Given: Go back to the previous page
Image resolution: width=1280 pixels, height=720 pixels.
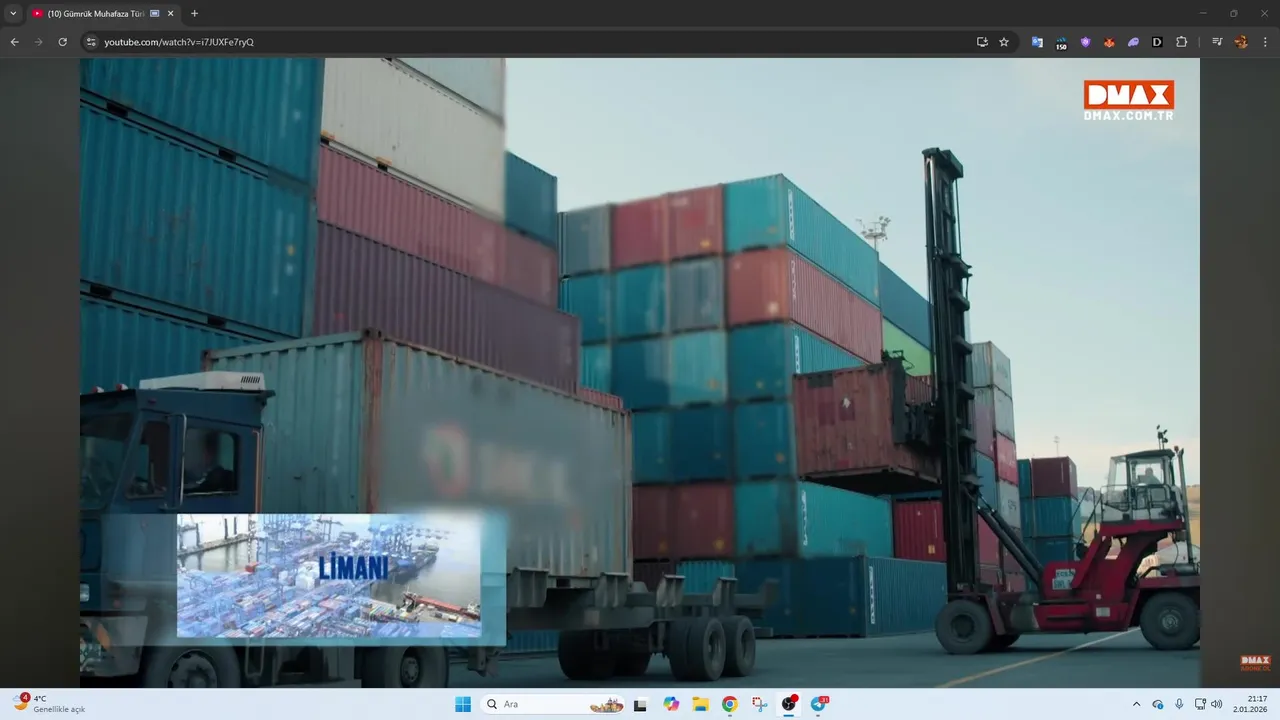Looking at the screenshot, I should (15, 42).
